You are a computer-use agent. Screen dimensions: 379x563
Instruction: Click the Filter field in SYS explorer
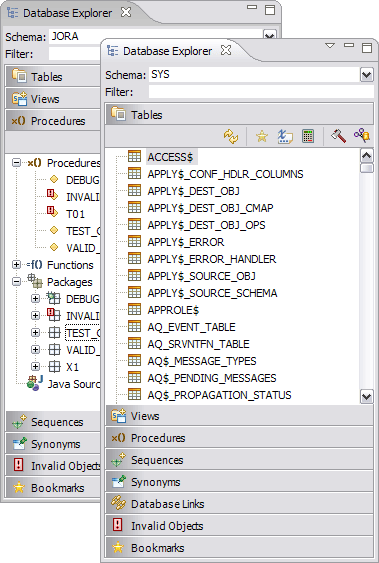(261, 92)
